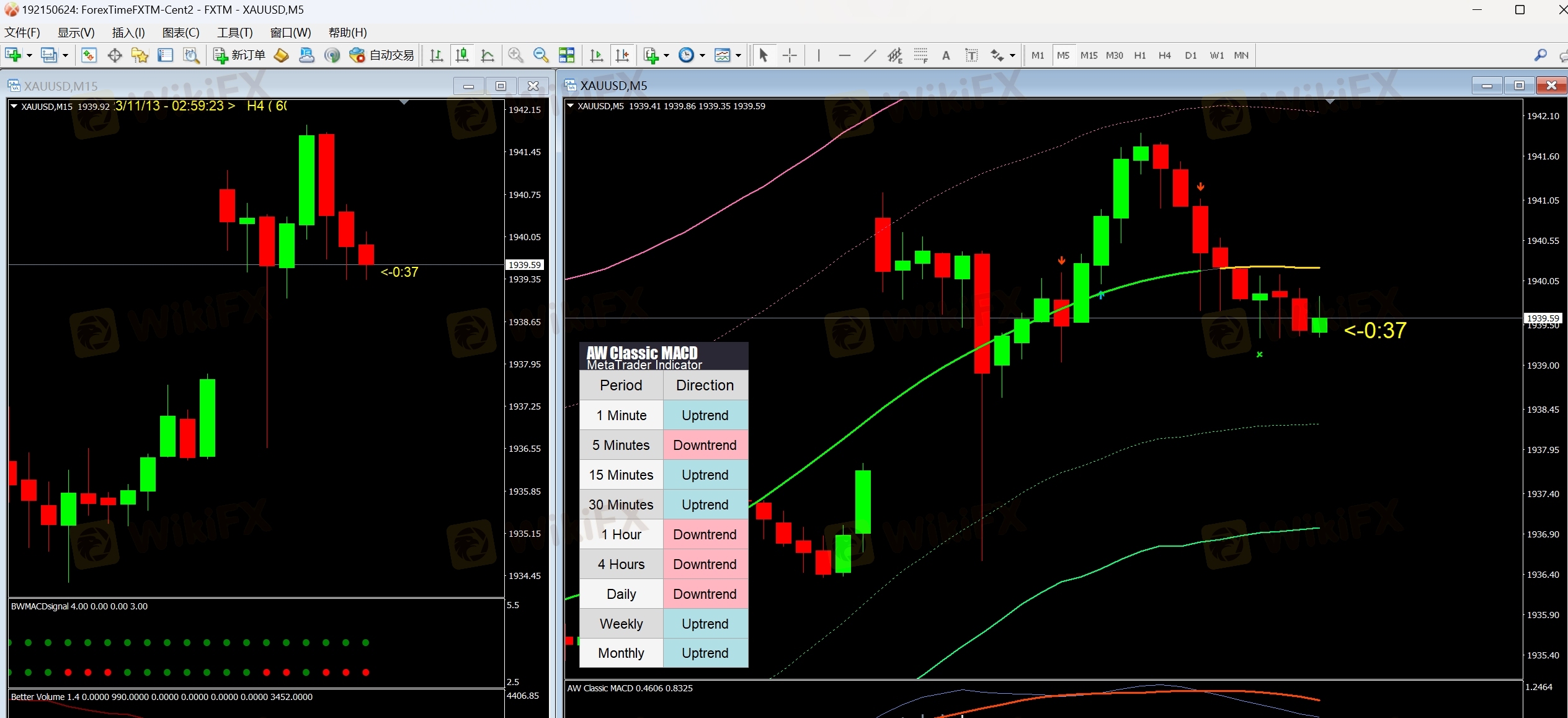Click the 新订单 new order button
1568x718 pixels.
click(239, 55)
